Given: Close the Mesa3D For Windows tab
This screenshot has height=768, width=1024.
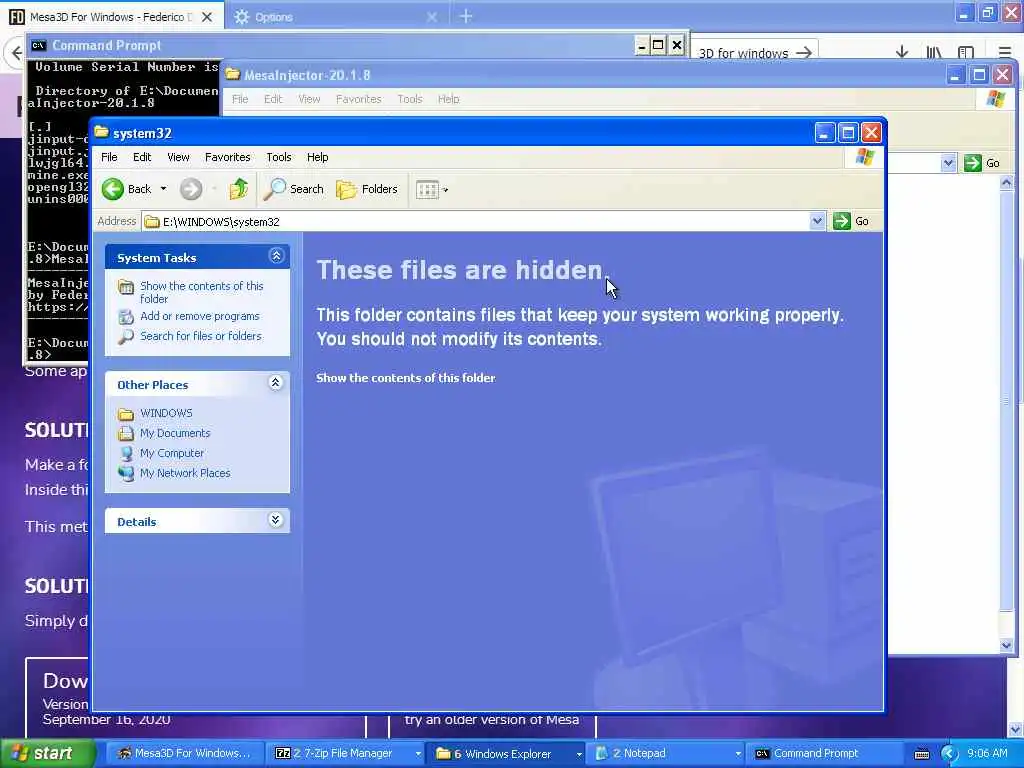Looking at the screenshot, I should (207, 17).
